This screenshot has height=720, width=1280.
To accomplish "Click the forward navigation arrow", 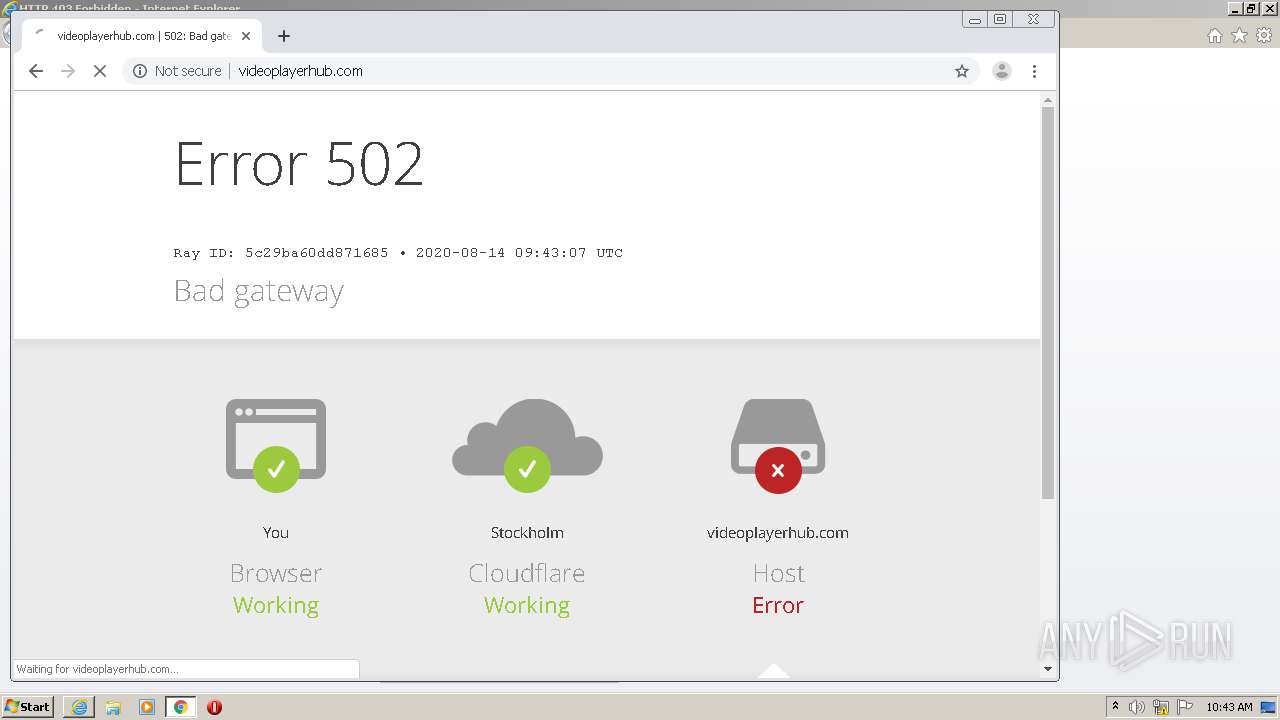I will 68,71.
